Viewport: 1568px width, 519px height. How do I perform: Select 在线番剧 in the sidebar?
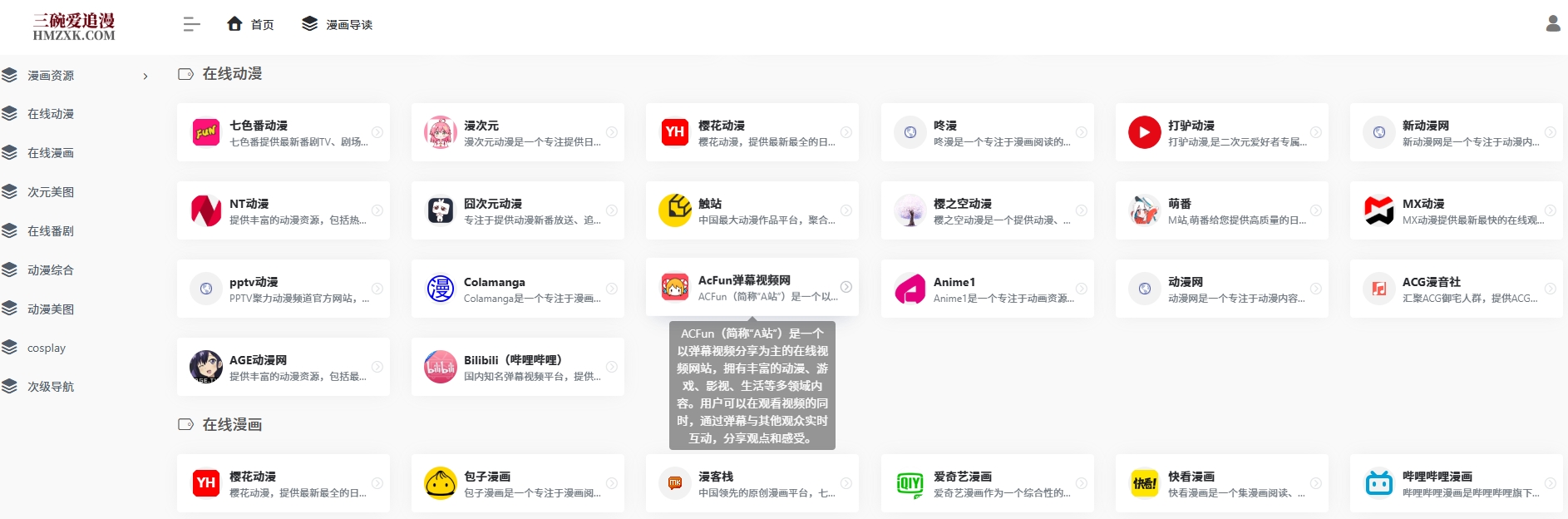(x=51, y=231)
